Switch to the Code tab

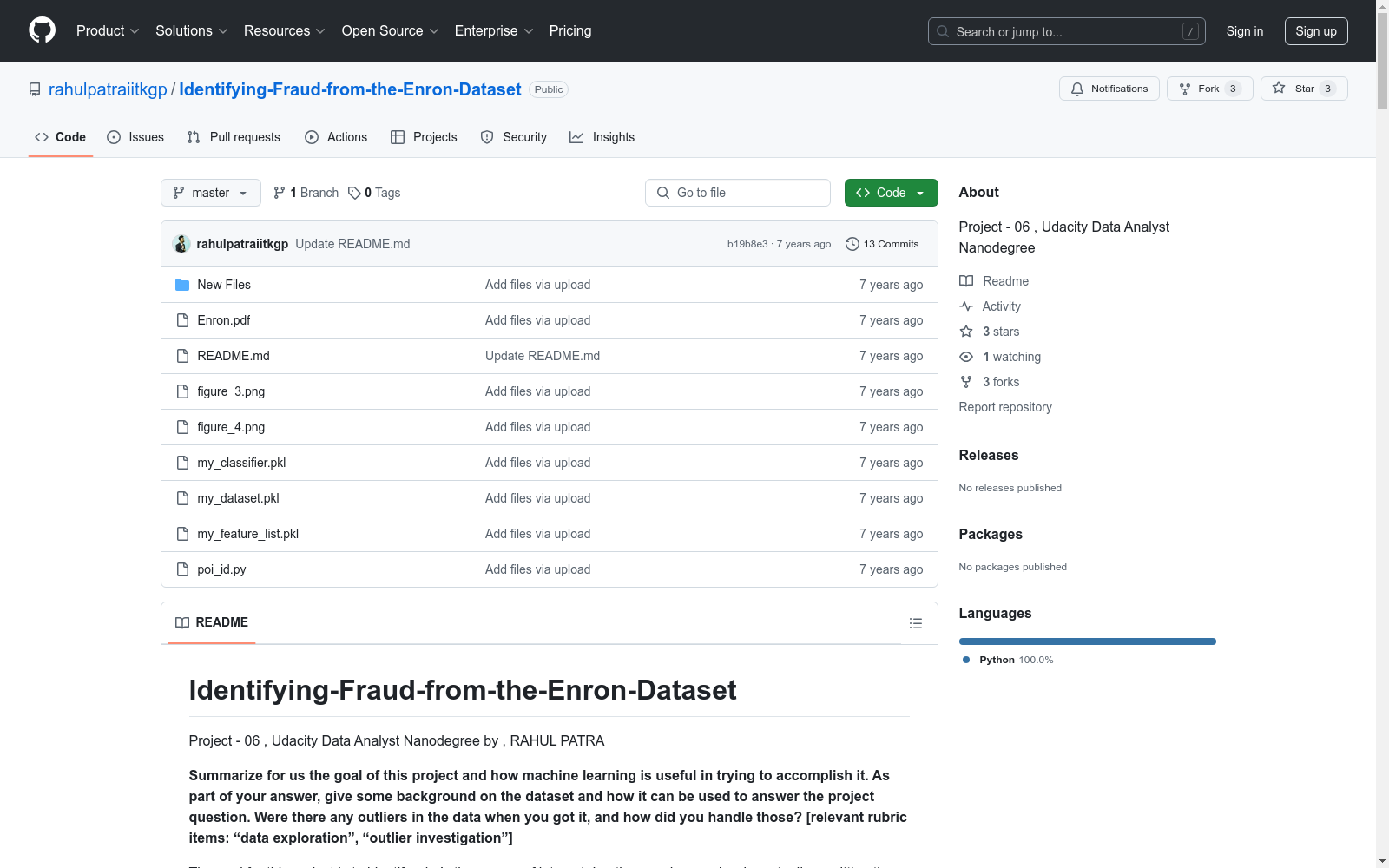[x=61, y=137]
